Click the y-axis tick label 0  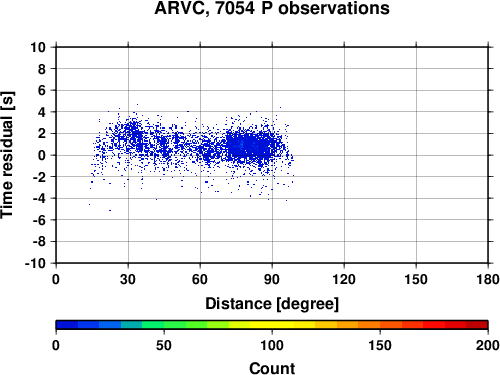click(42, 155)
